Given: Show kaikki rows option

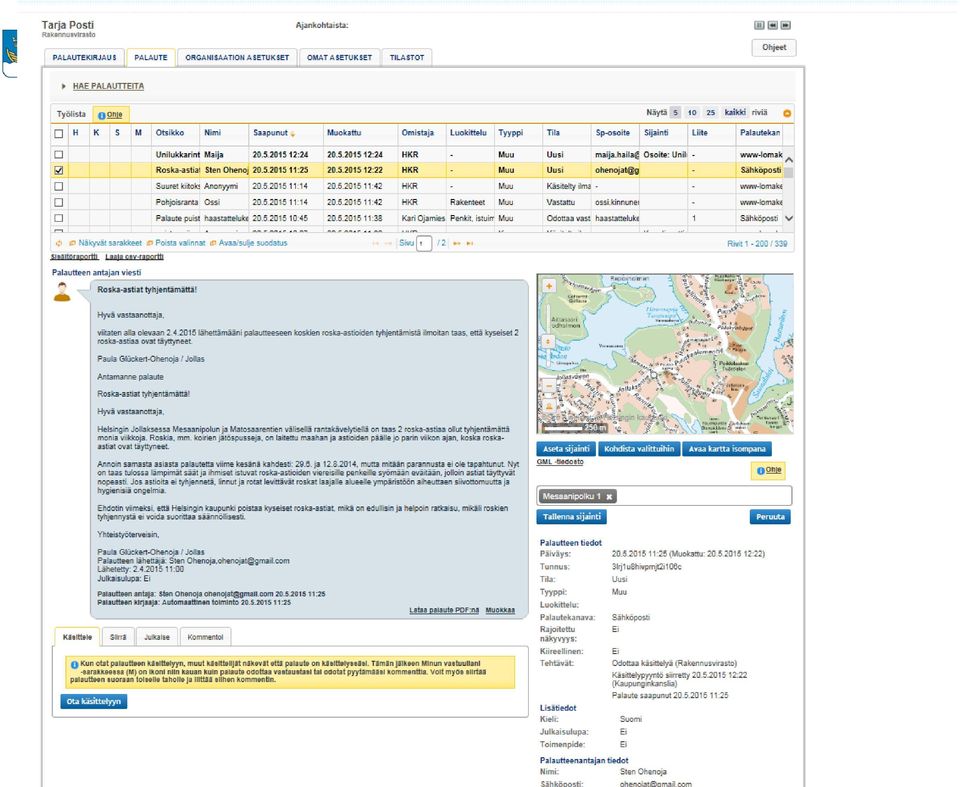Looking at the screenshot, I should click(735, 113).
